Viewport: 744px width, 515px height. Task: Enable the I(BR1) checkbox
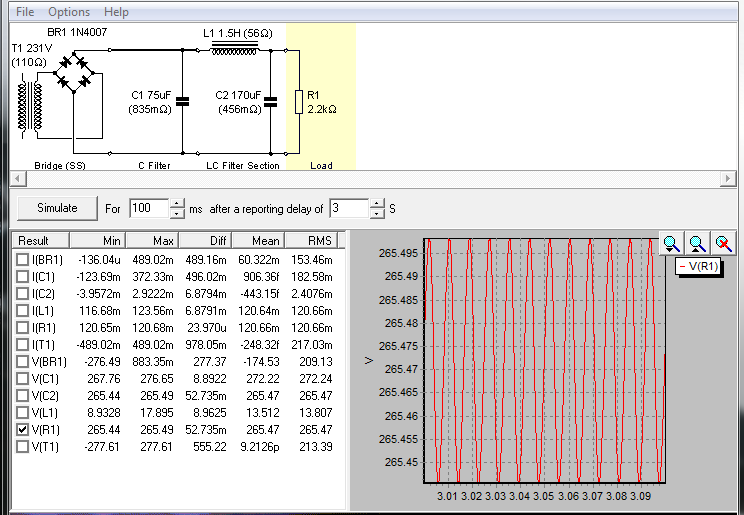pos(22,260)
